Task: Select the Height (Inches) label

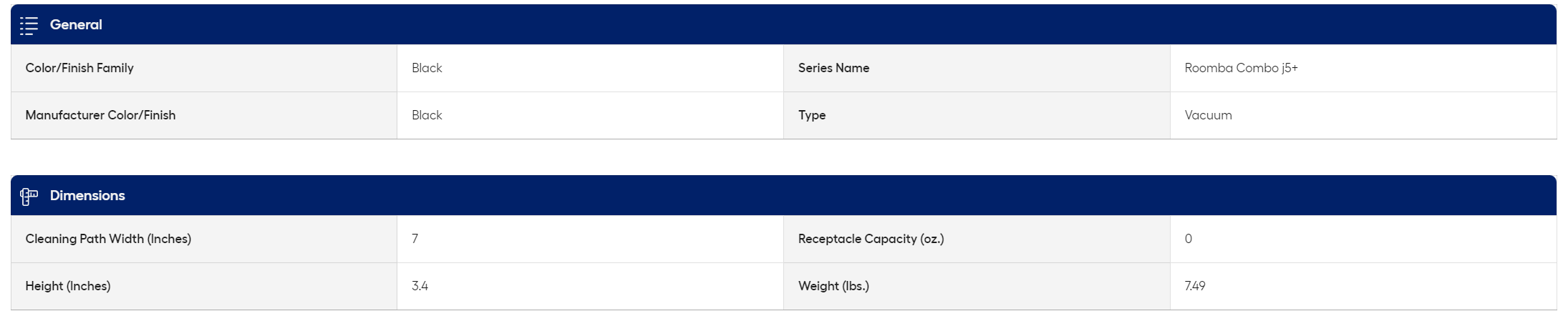Action: [68, 286]
